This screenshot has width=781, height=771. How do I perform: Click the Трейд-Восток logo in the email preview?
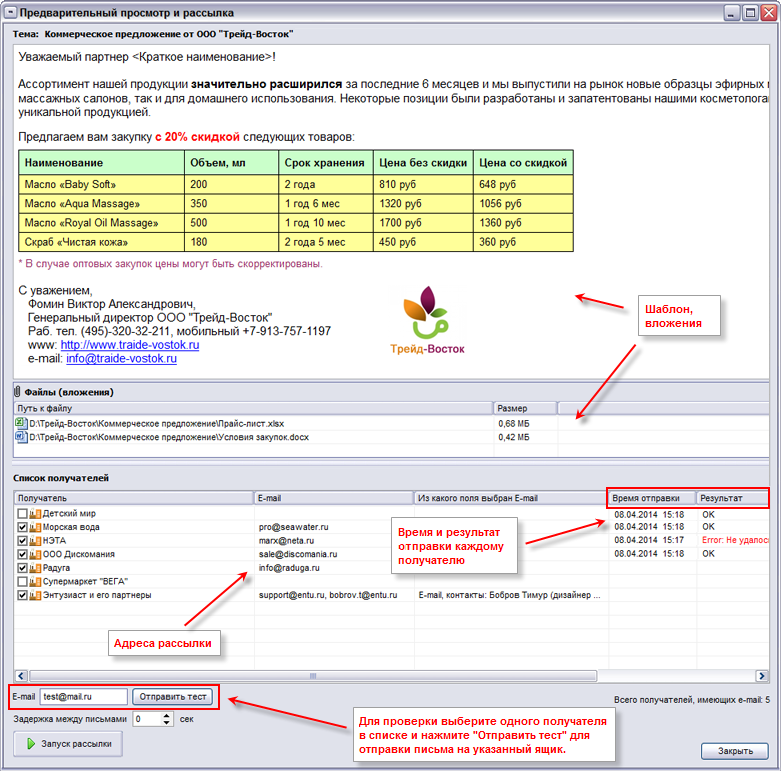point(428,320)
